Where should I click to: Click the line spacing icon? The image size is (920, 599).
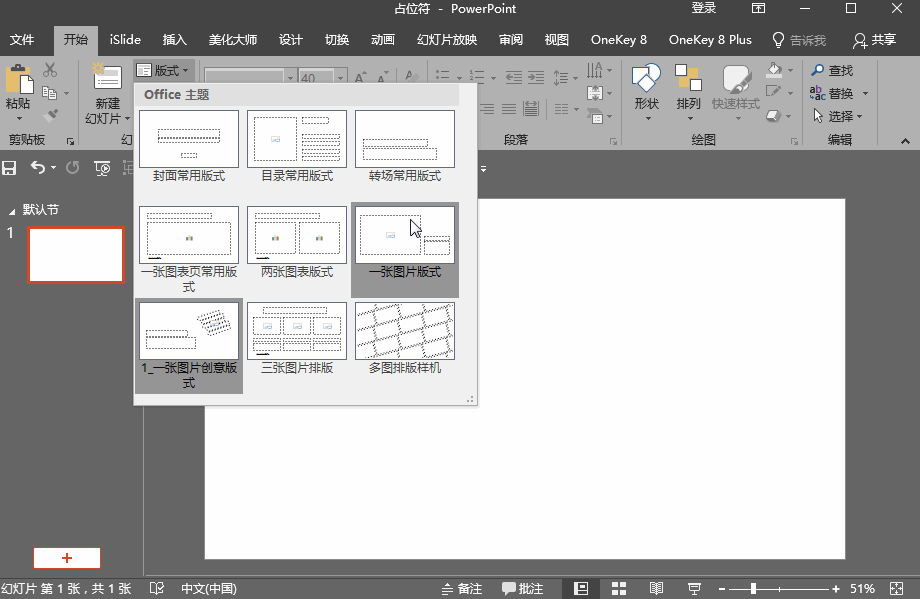tap(561, 77)
